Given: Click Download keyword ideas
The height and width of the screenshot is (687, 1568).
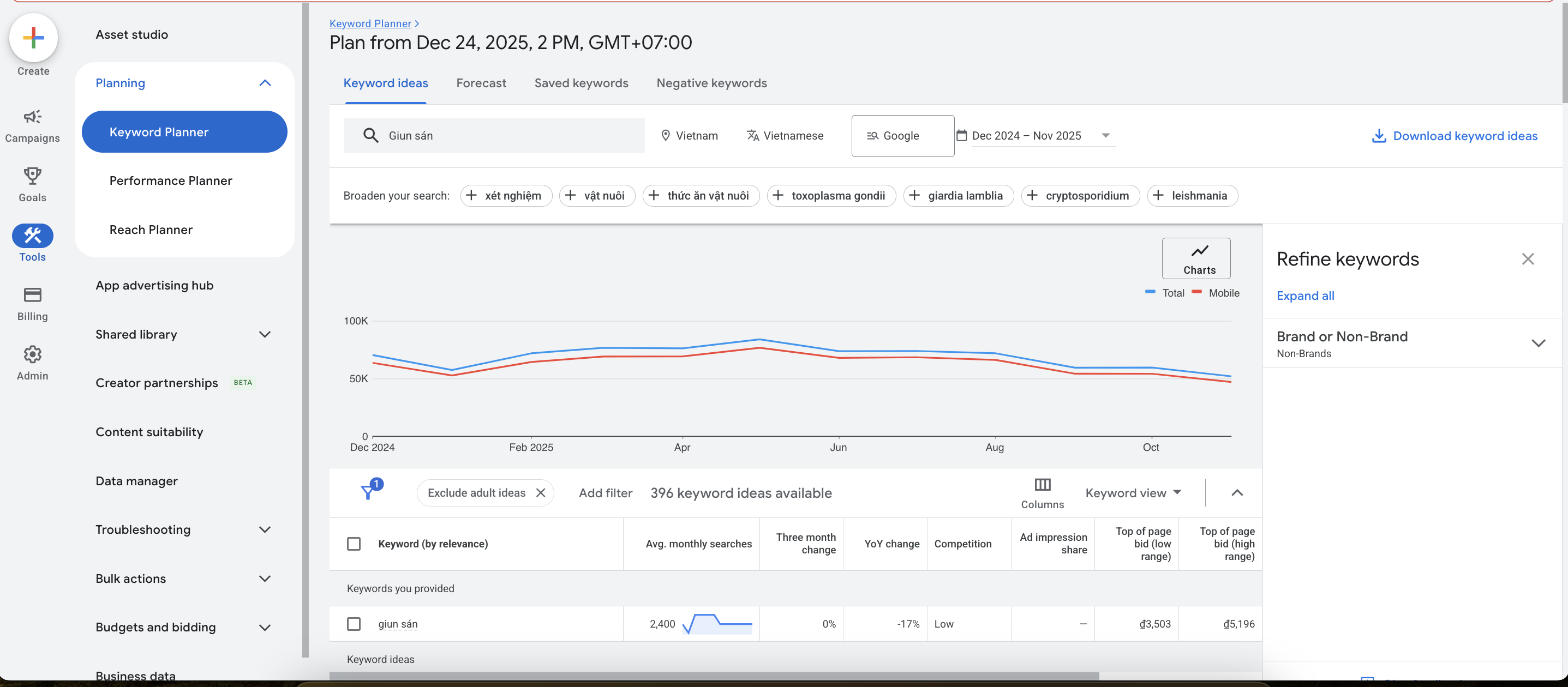Looking at the screenshot, I should pos(1454,136).
